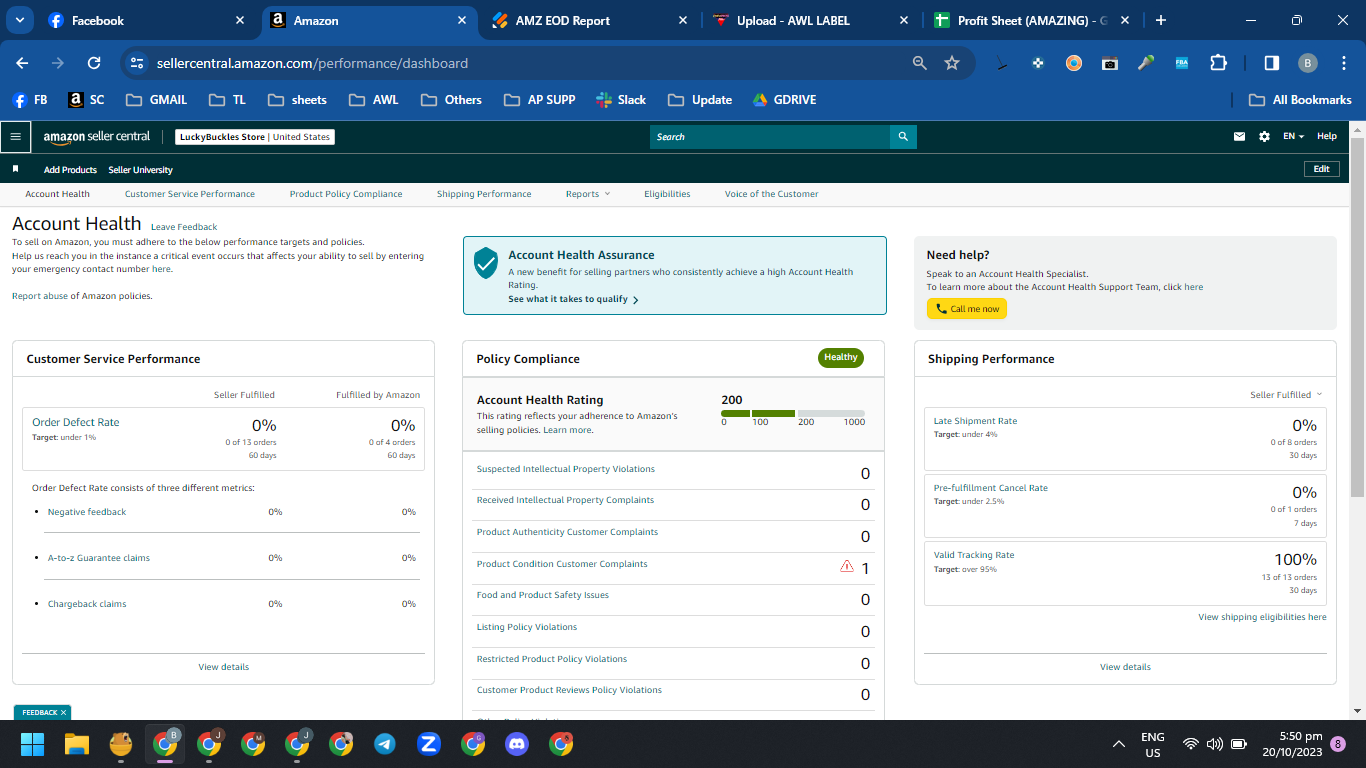
Task: Open the Chrome three-dot menu
Action: (1344, 63)
